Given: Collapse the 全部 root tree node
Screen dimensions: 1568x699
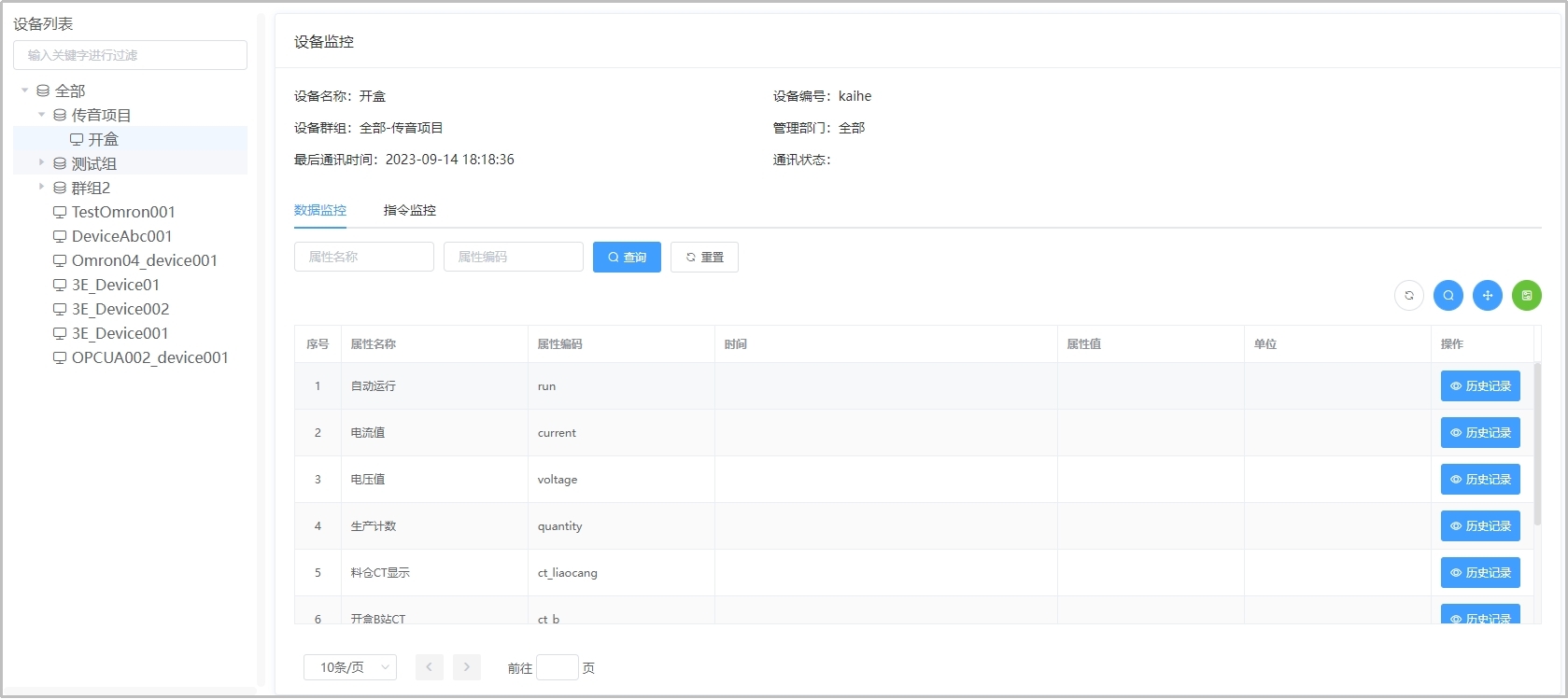Looking at the screenshot, I should coord(25,91).
